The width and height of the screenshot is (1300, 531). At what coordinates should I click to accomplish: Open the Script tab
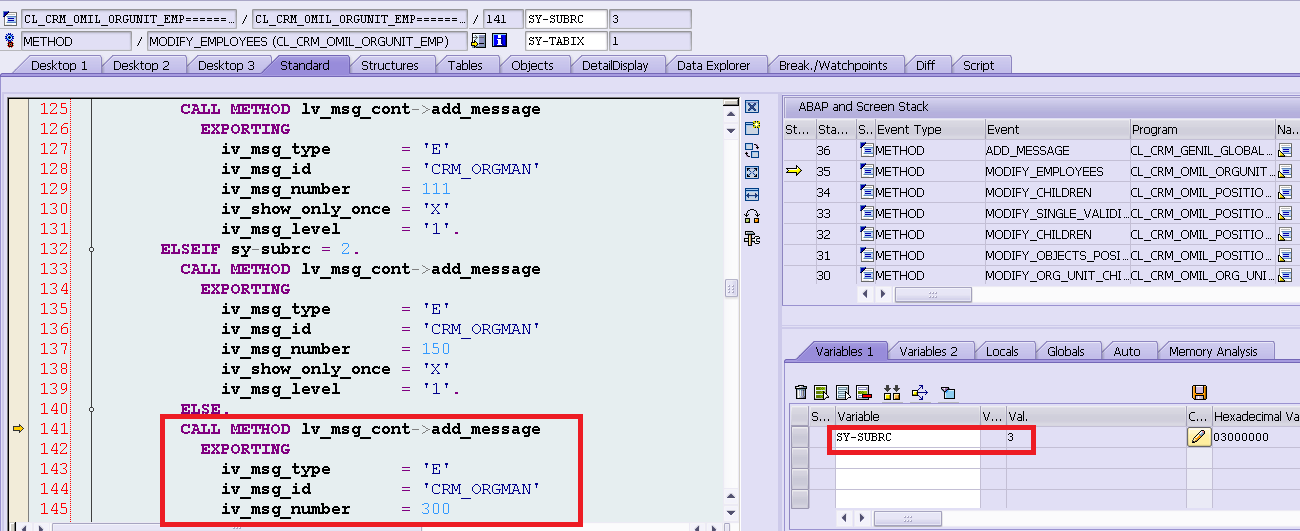click(978, 65)
